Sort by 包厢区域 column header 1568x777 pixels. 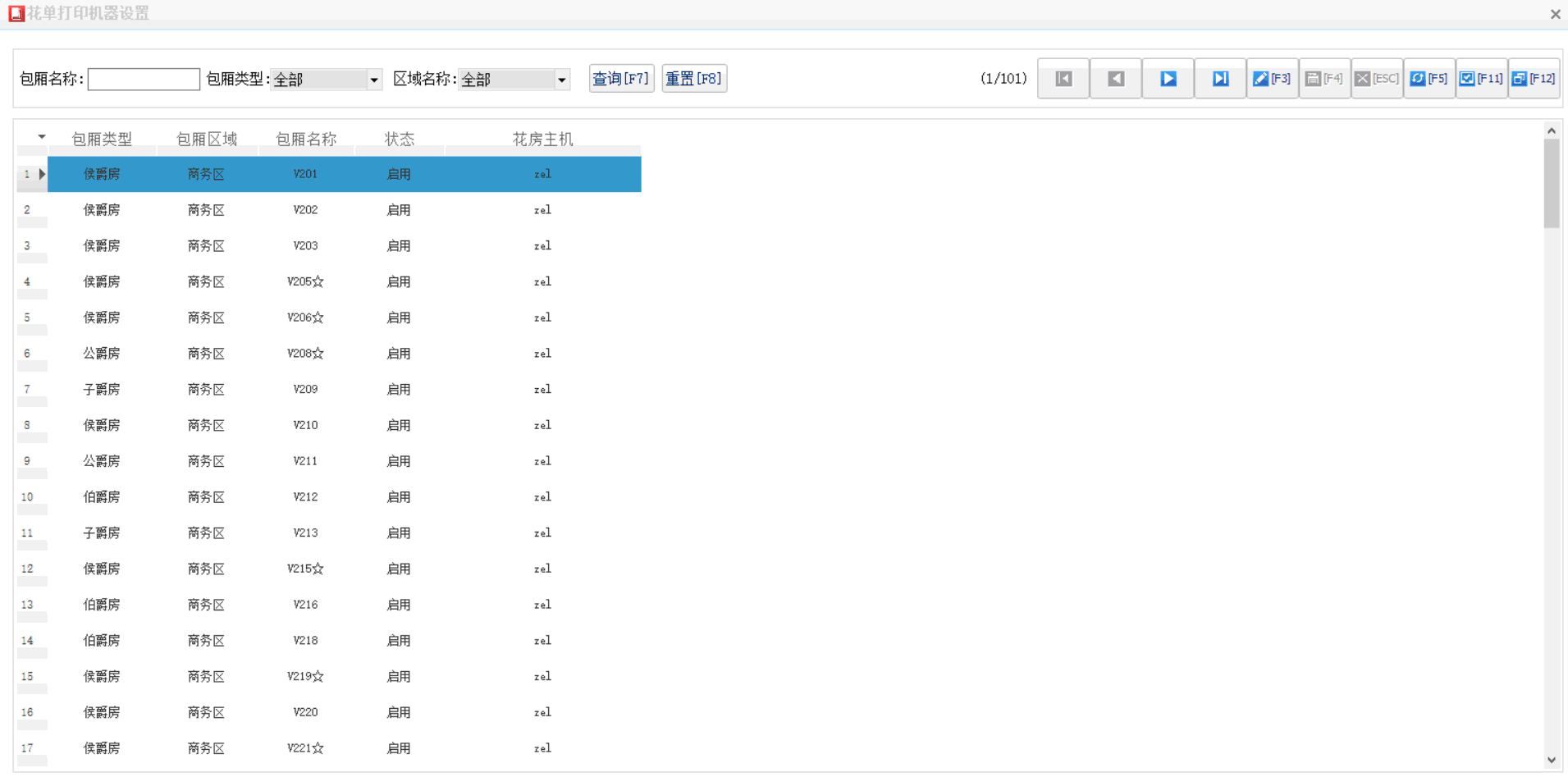(x=207, y=139)
